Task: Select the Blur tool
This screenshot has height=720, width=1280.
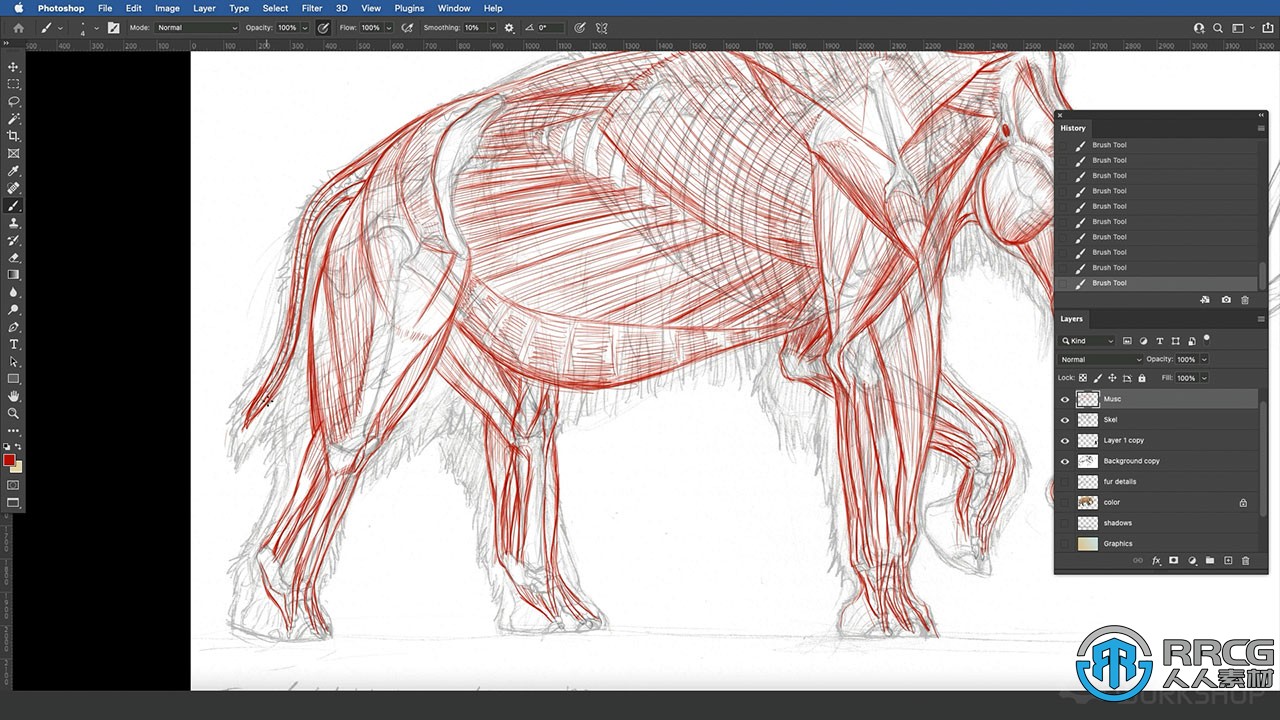Action: click(13, 292)
